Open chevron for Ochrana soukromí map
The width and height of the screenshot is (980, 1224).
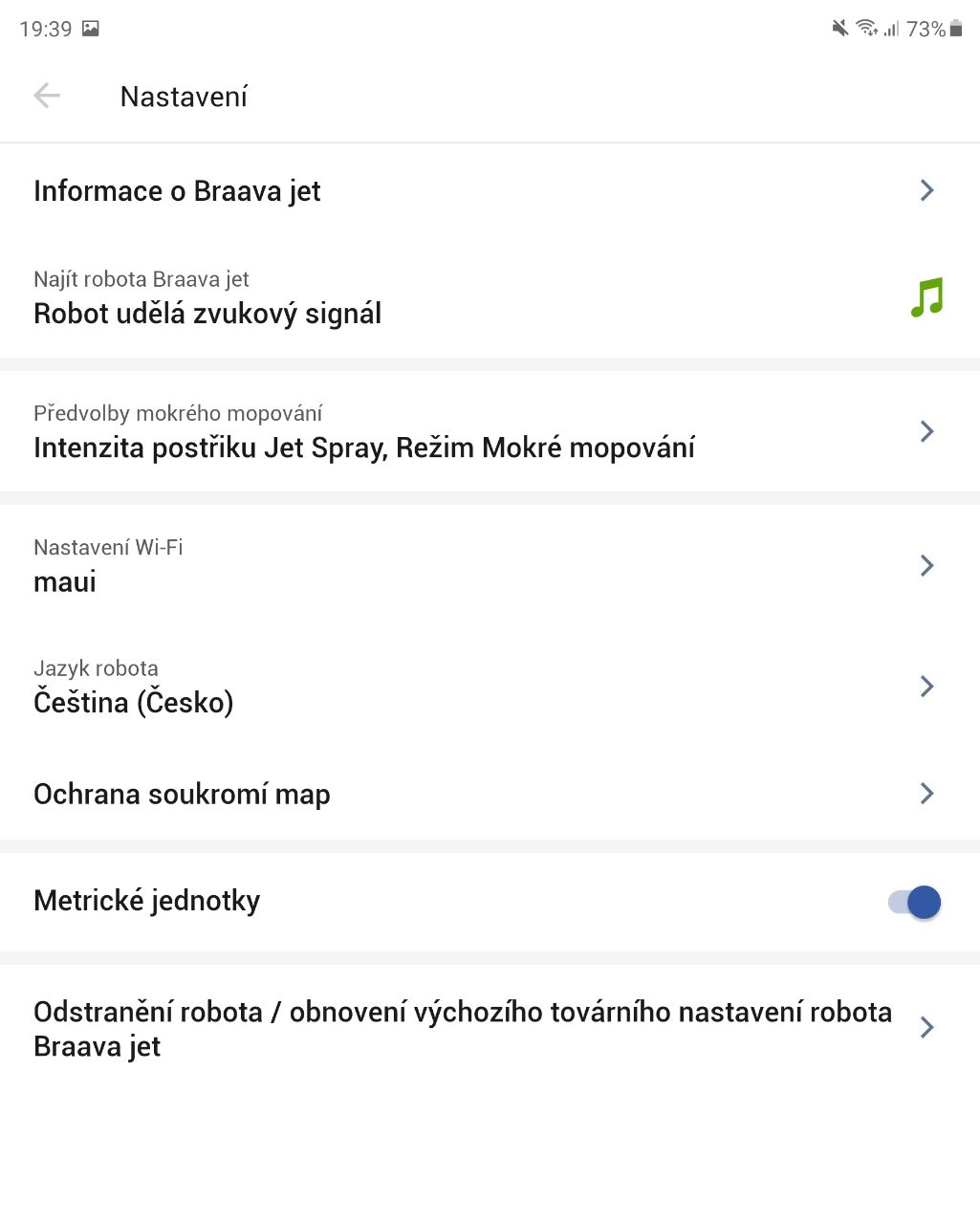[x=926, y=793]
